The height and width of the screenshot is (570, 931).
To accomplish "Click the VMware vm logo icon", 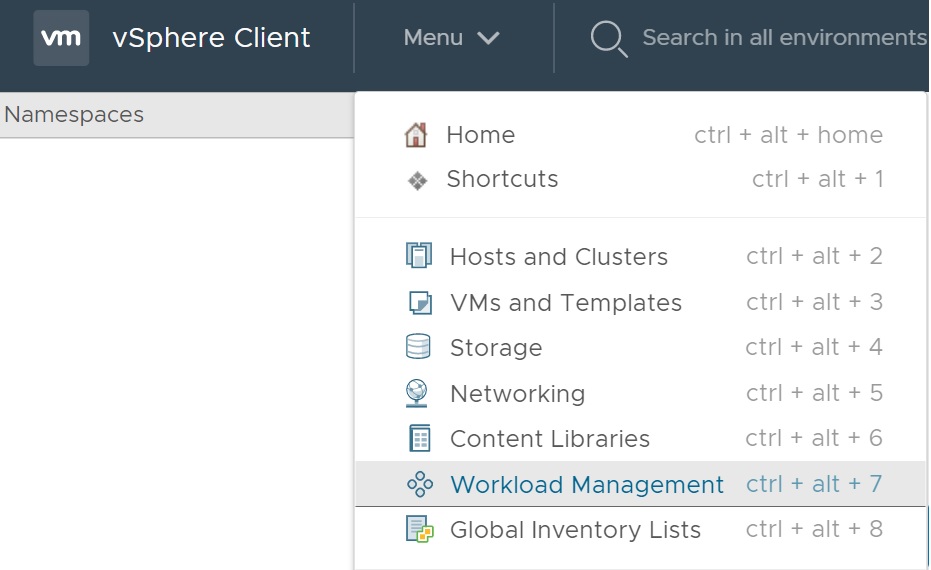I will pos(61,38).
